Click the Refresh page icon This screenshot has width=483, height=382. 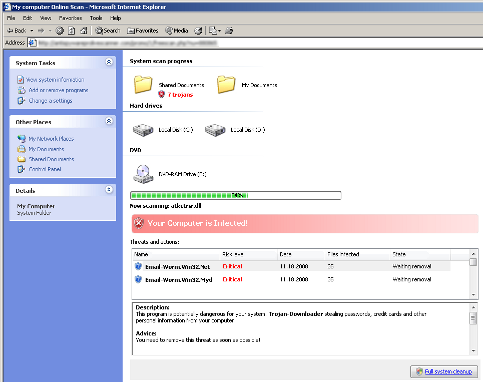pyautogui.click(x=71, y=31)
